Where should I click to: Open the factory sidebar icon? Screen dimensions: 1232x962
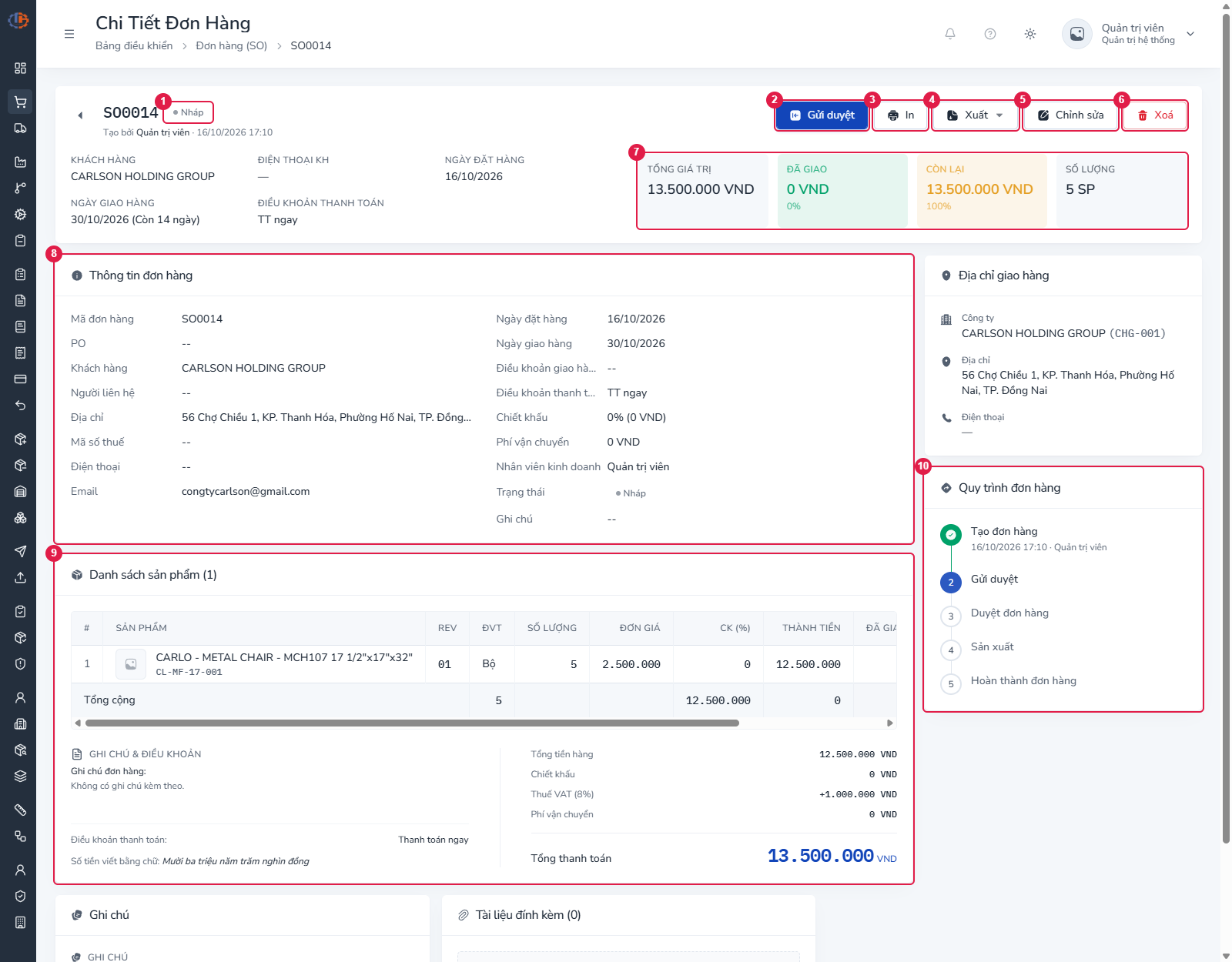coord(20,162)
